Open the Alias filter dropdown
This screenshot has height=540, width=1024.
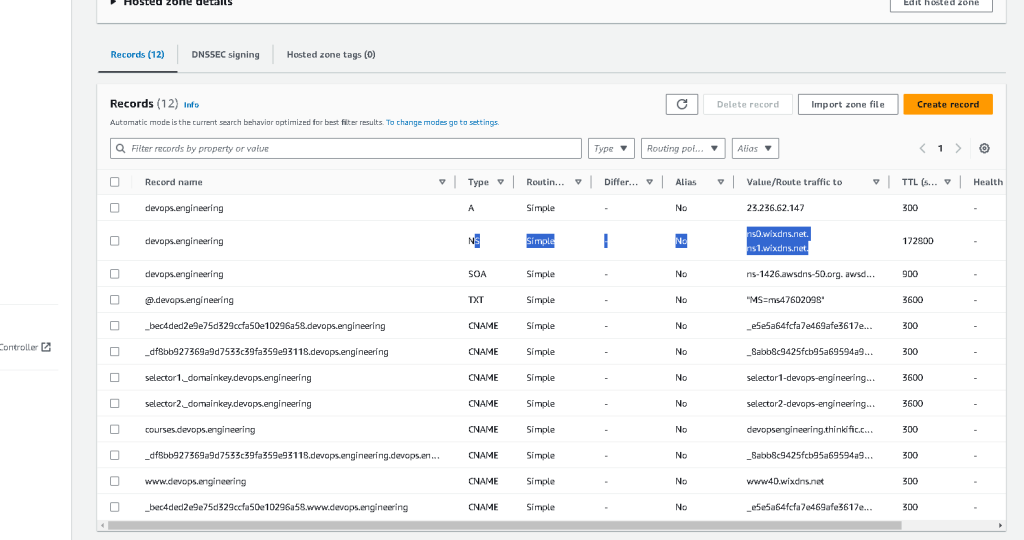coord(755,148)
